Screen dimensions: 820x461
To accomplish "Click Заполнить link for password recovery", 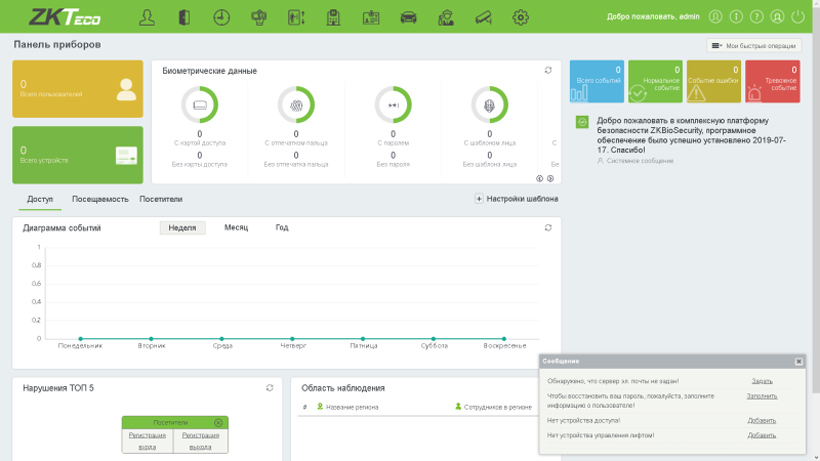I will 761,396.
